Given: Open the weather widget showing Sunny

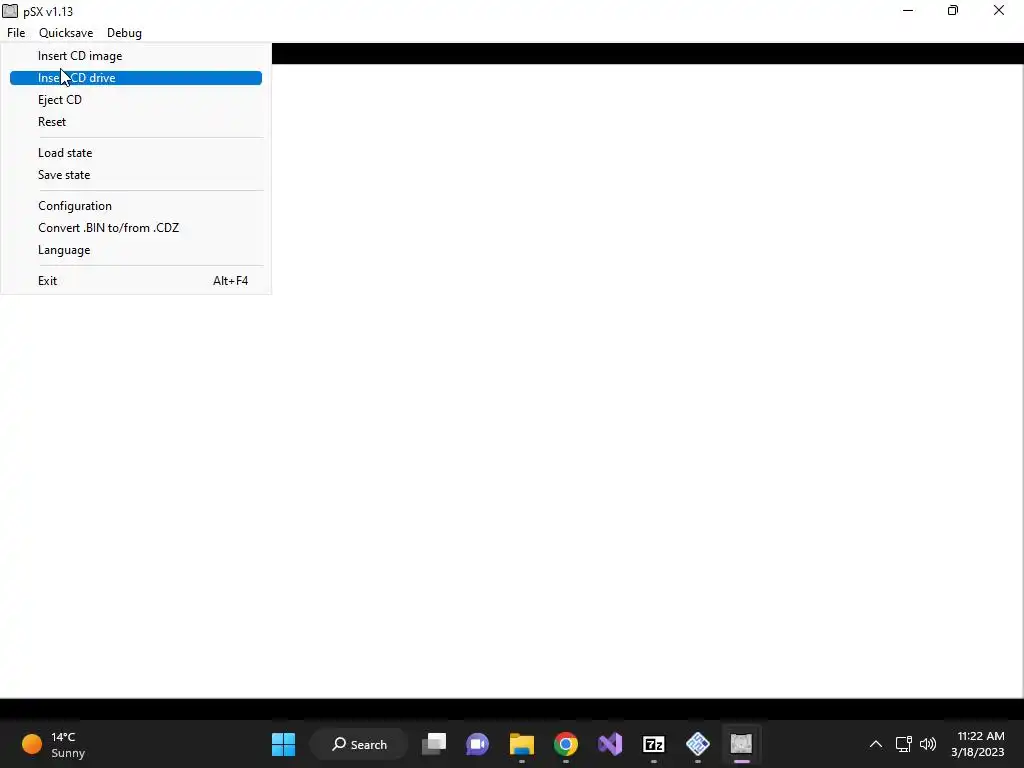Looking at the screenshot, I should pos(54,744).
